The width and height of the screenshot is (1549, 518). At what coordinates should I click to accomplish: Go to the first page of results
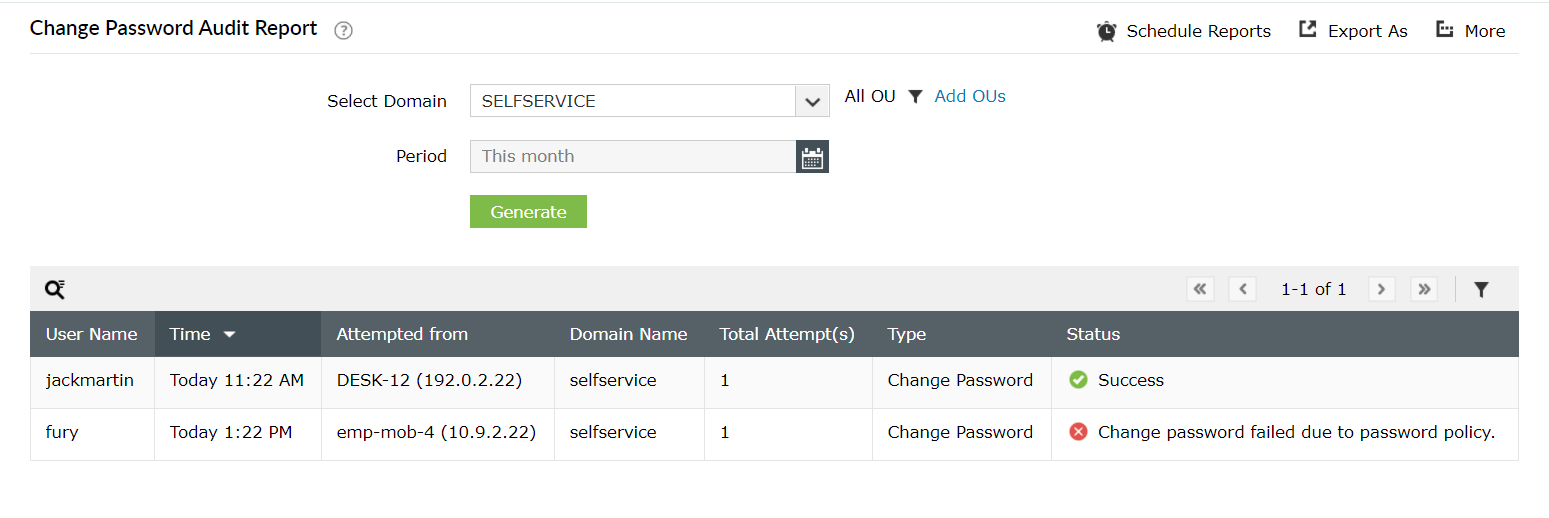click(x=1200, y=289)
